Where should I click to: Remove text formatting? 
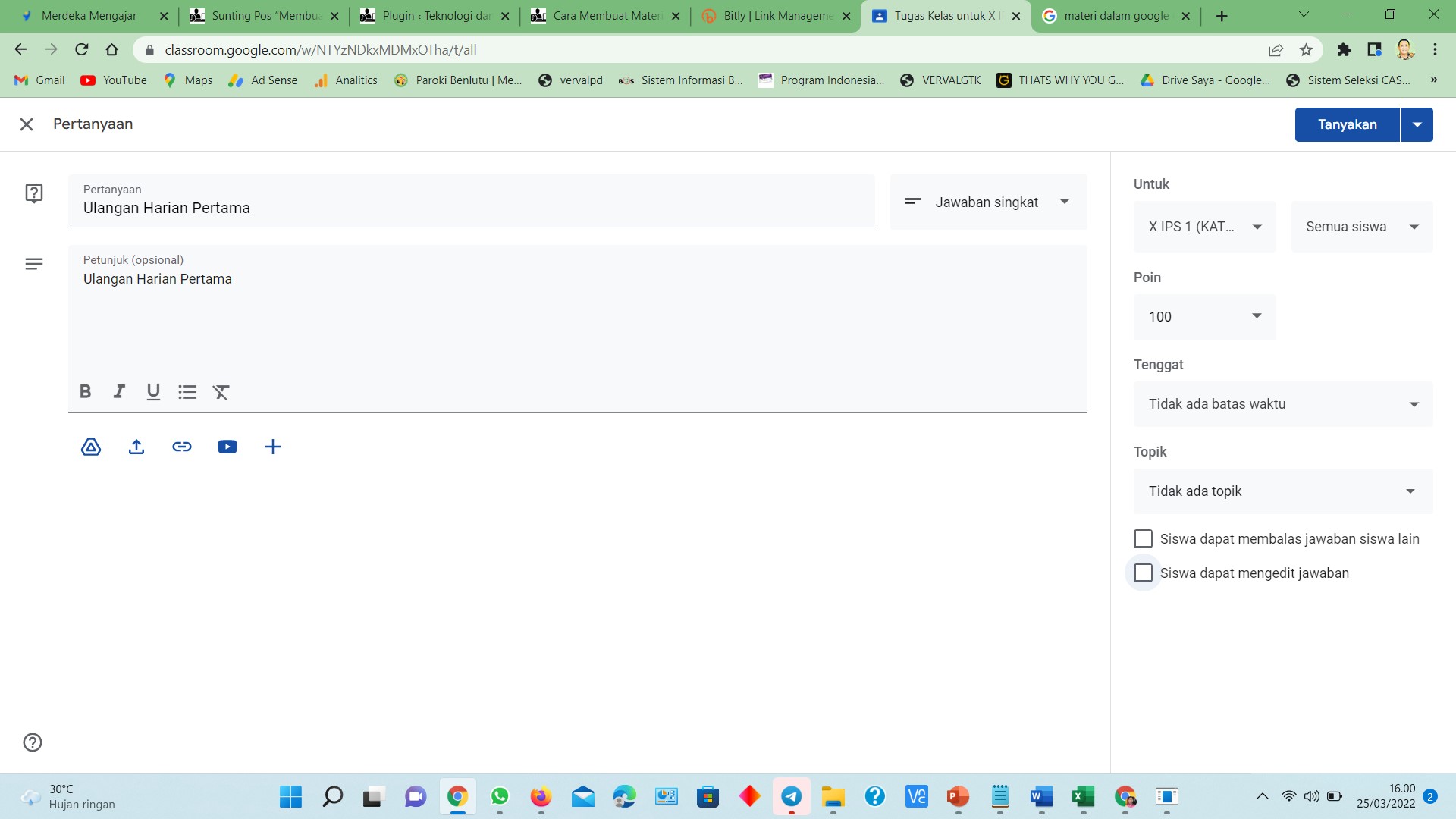click(x=221, y=391)
